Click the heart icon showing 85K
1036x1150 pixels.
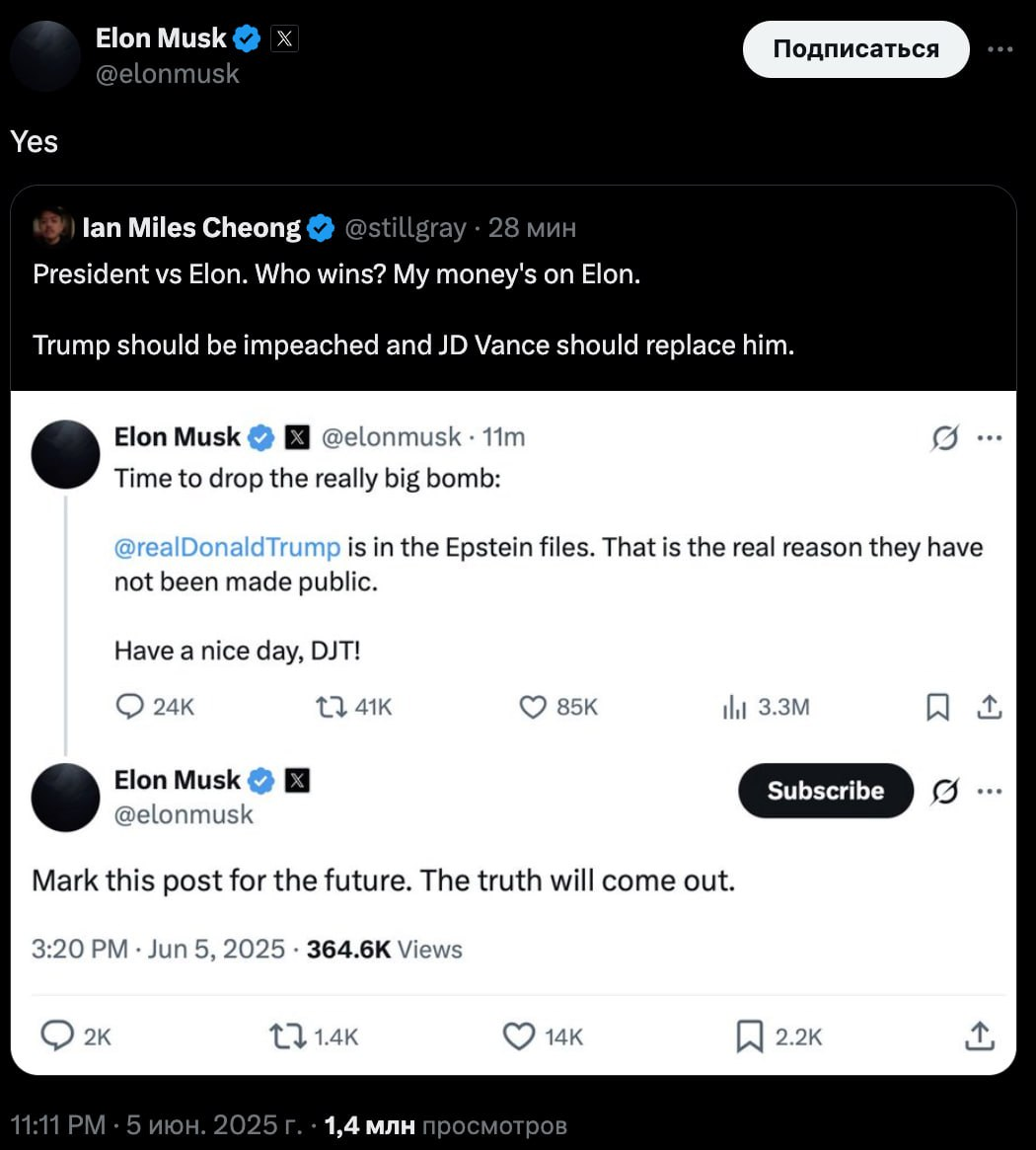tap(533, 707)
